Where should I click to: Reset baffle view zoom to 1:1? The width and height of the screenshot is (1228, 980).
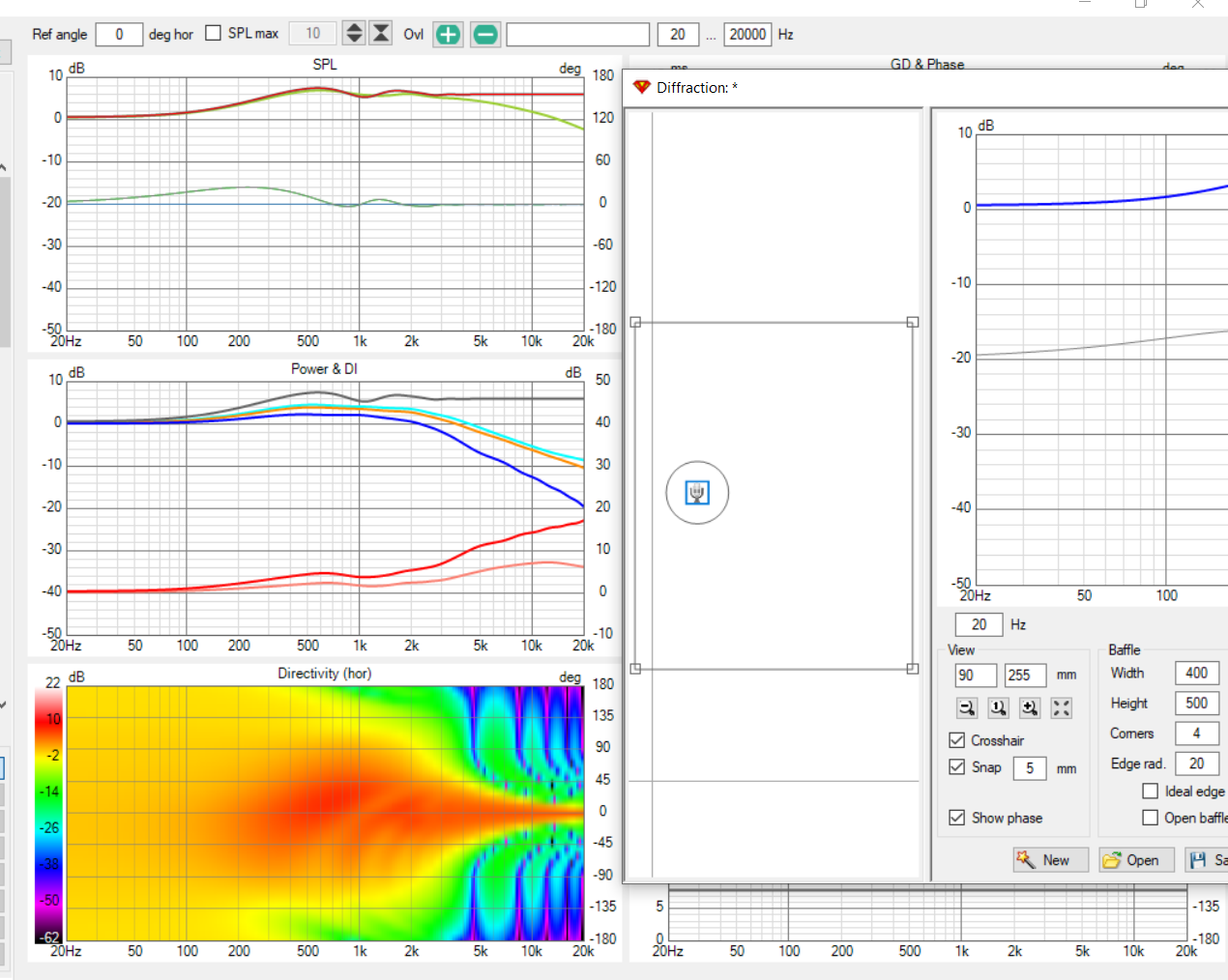[x=998, y=707]
